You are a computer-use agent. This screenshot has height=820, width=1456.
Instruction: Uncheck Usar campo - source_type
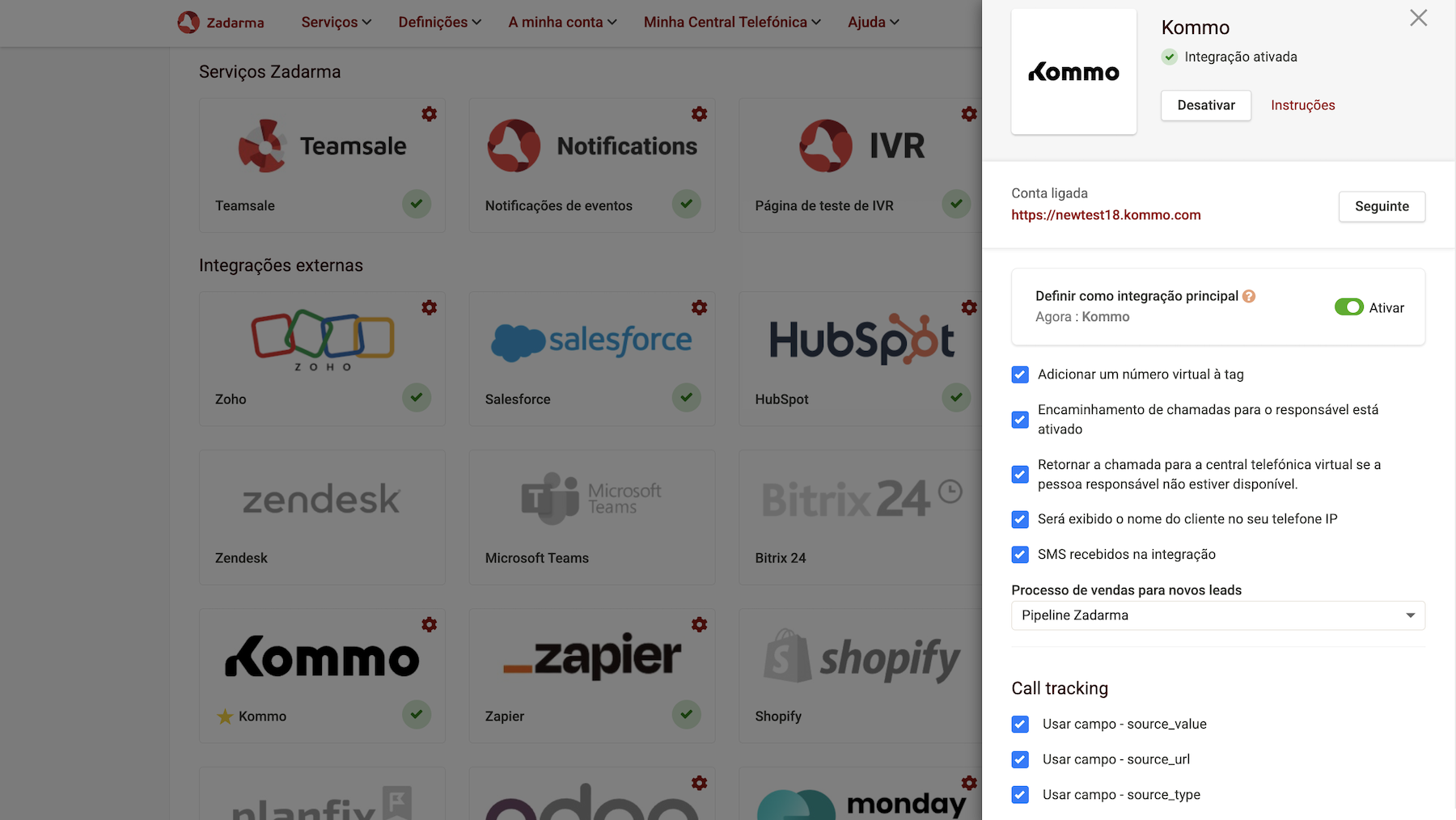(1020, 795)
